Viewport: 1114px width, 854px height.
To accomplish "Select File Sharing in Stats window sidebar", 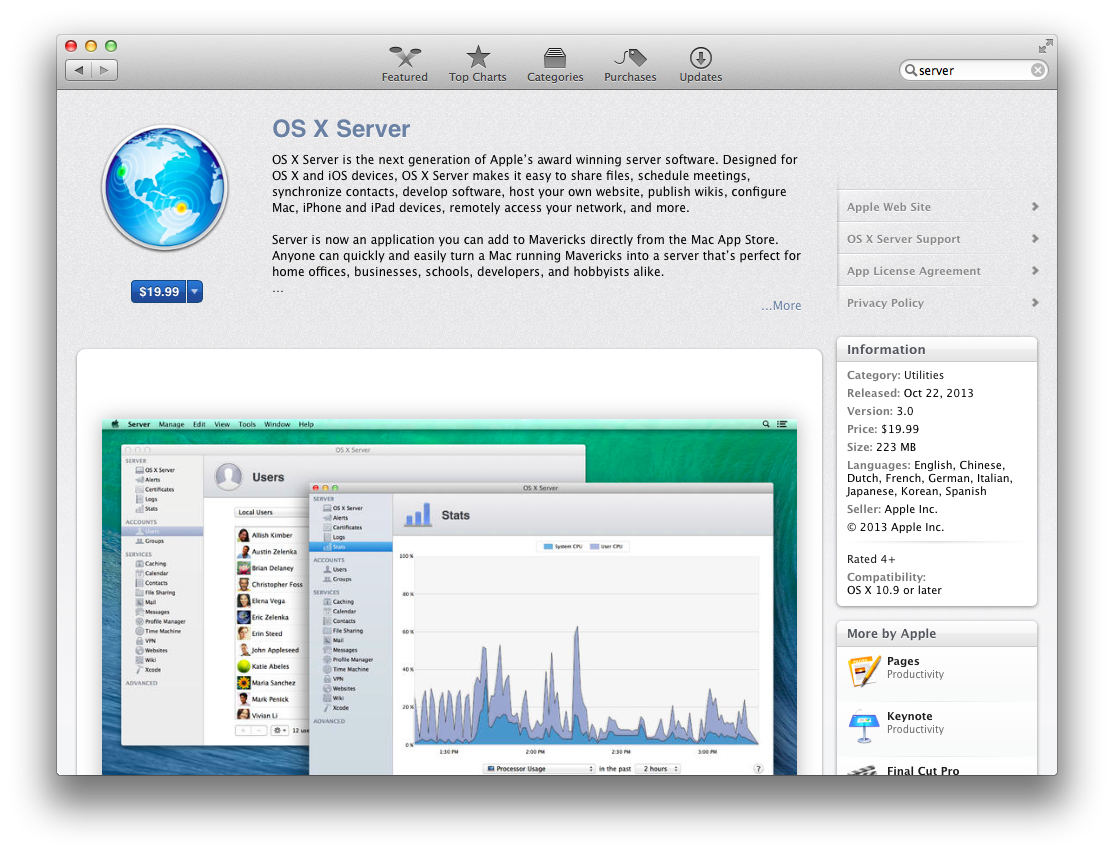I will tap(347, 630).
